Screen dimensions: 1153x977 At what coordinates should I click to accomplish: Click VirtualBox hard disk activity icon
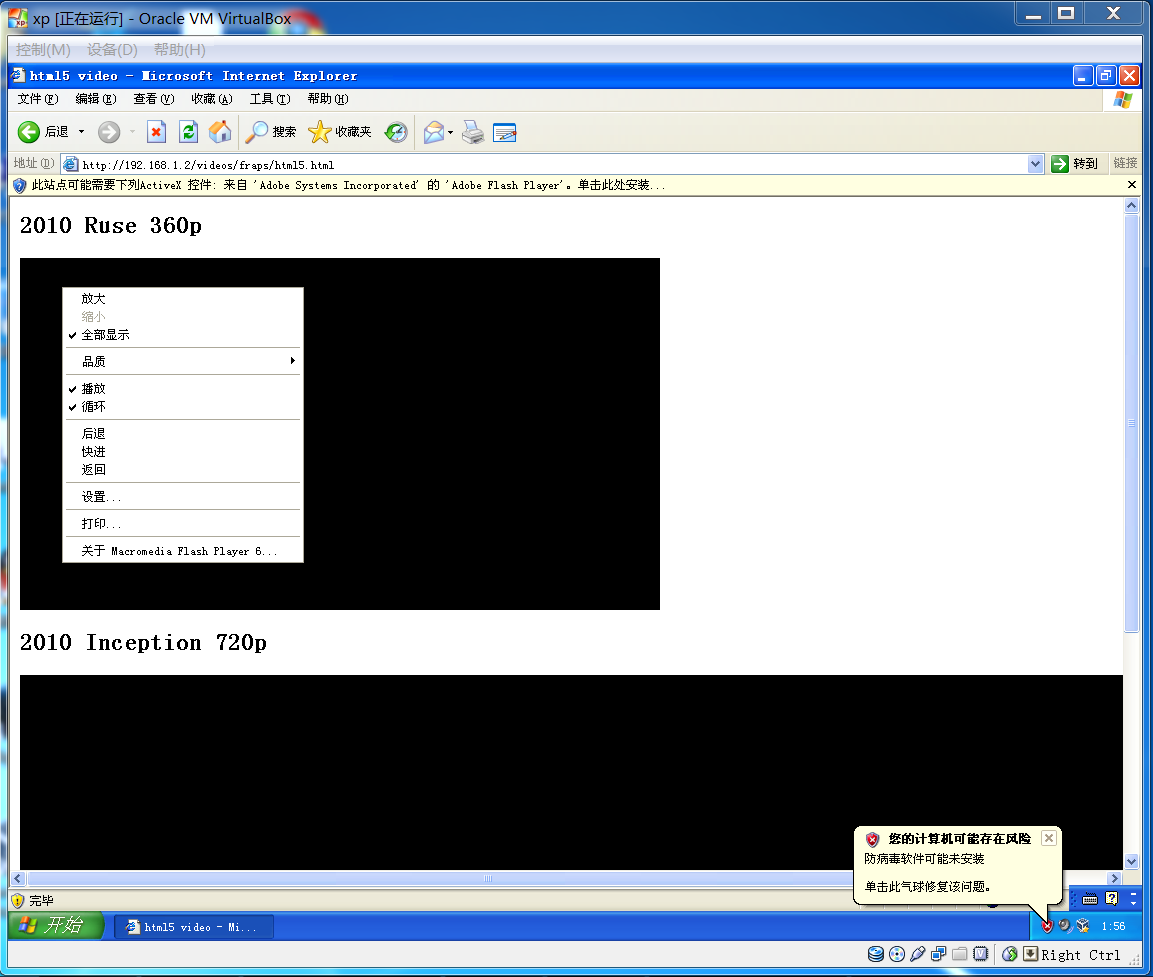pyautogui.click(x=876, y=954)
